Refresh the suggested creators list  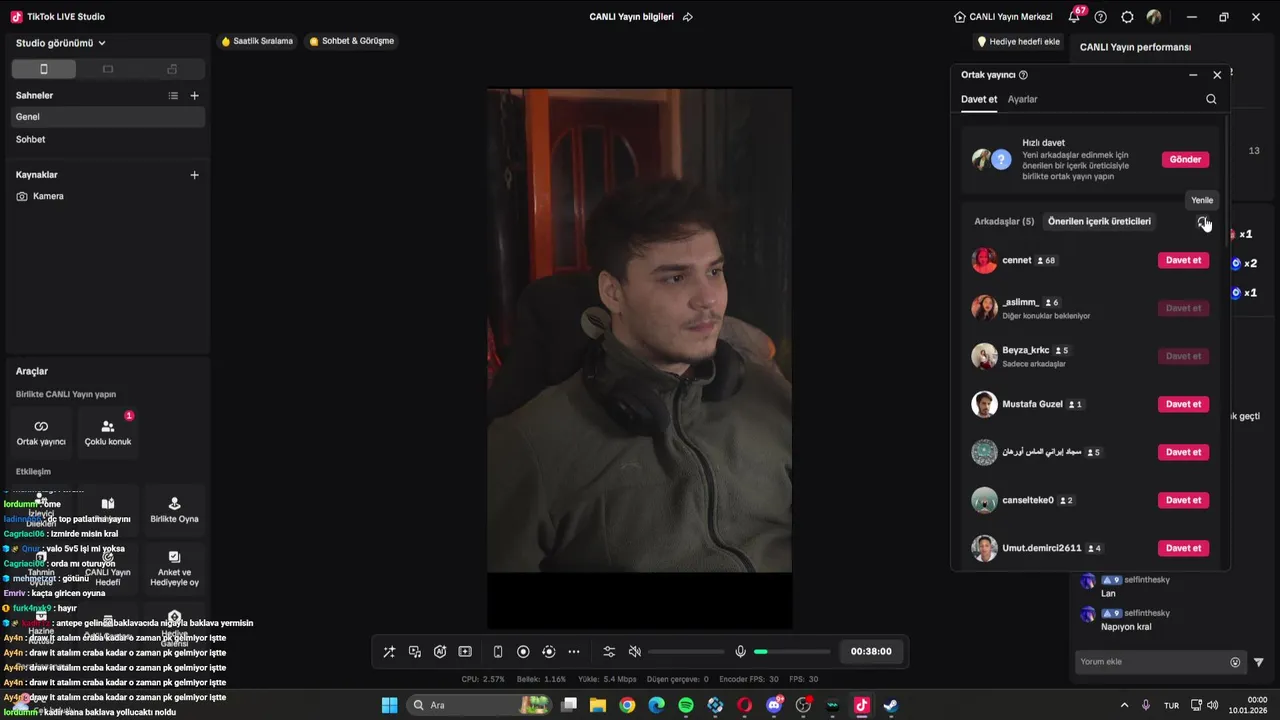(1202, 222)
